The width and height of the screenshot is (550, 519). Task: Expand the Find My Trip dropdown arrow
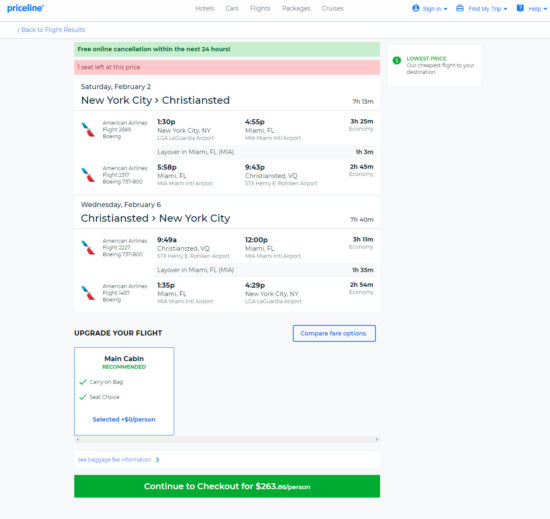[x=505, y=9]
